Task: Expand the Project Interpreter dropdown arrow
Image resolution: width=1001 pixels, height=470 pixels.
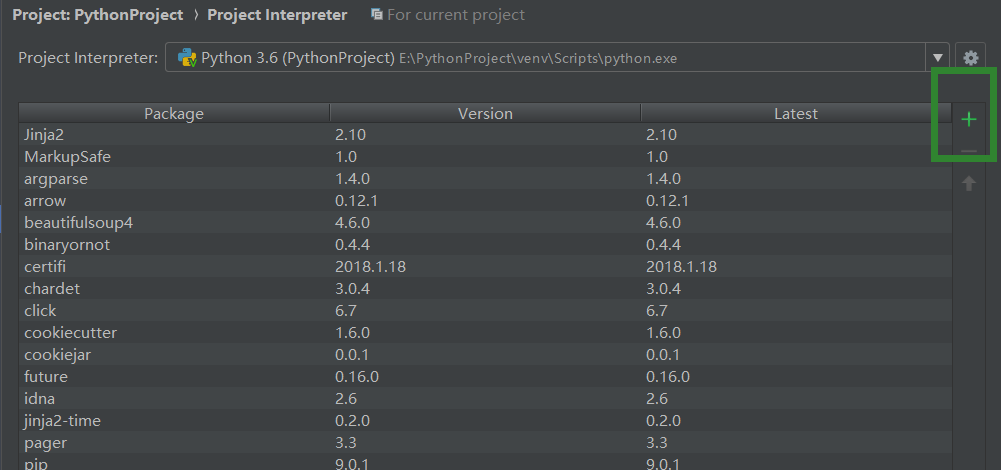Action: (938, 58)
